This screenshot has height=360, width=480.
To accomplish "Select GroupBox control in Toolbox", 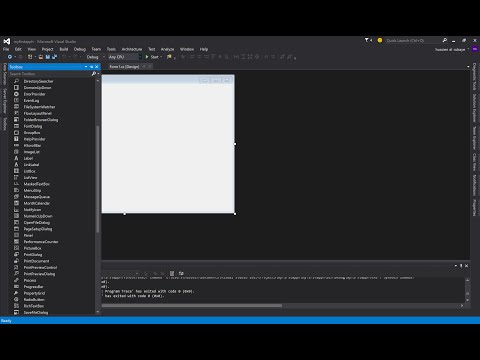I will [x=32, y=133].
